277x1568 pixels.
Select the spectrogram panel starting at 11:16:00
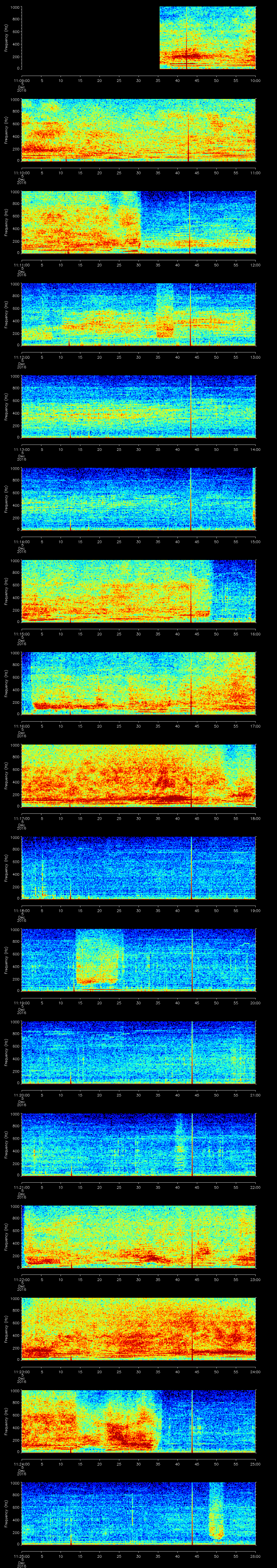(139, 683)
